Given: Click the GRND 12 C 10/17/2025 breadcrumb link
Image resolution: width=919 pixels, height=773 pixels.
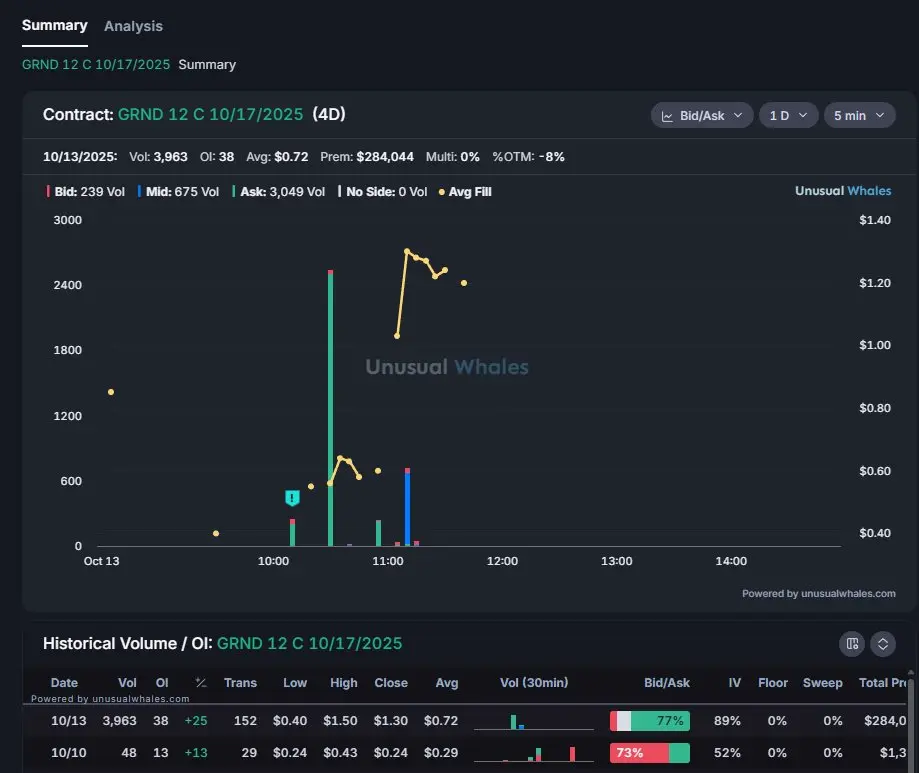Looking at the screenshot, I should click(x=96, y=64).
